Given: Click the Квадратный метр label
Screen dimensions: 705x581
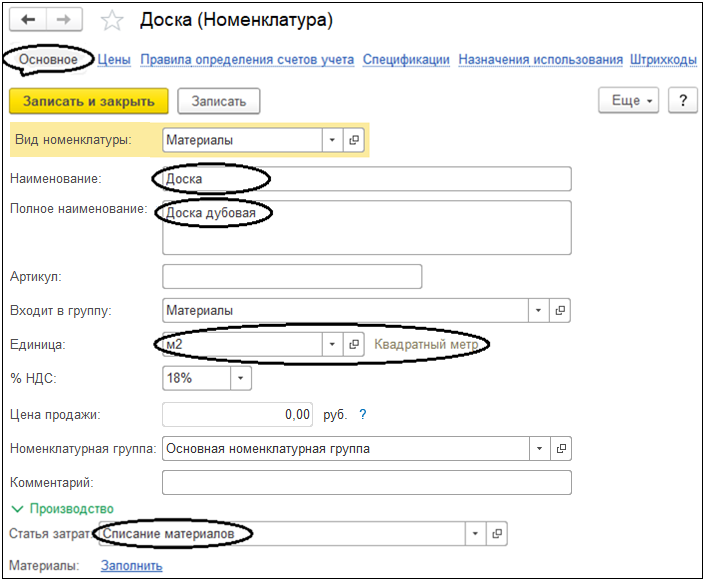Looking at the screenshot, I should [x=426, y=344].
